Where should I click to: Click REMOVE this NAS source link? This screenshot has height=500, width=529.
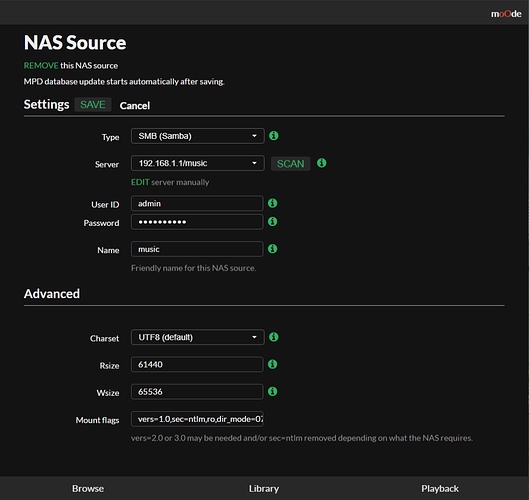tap(41, 65)
